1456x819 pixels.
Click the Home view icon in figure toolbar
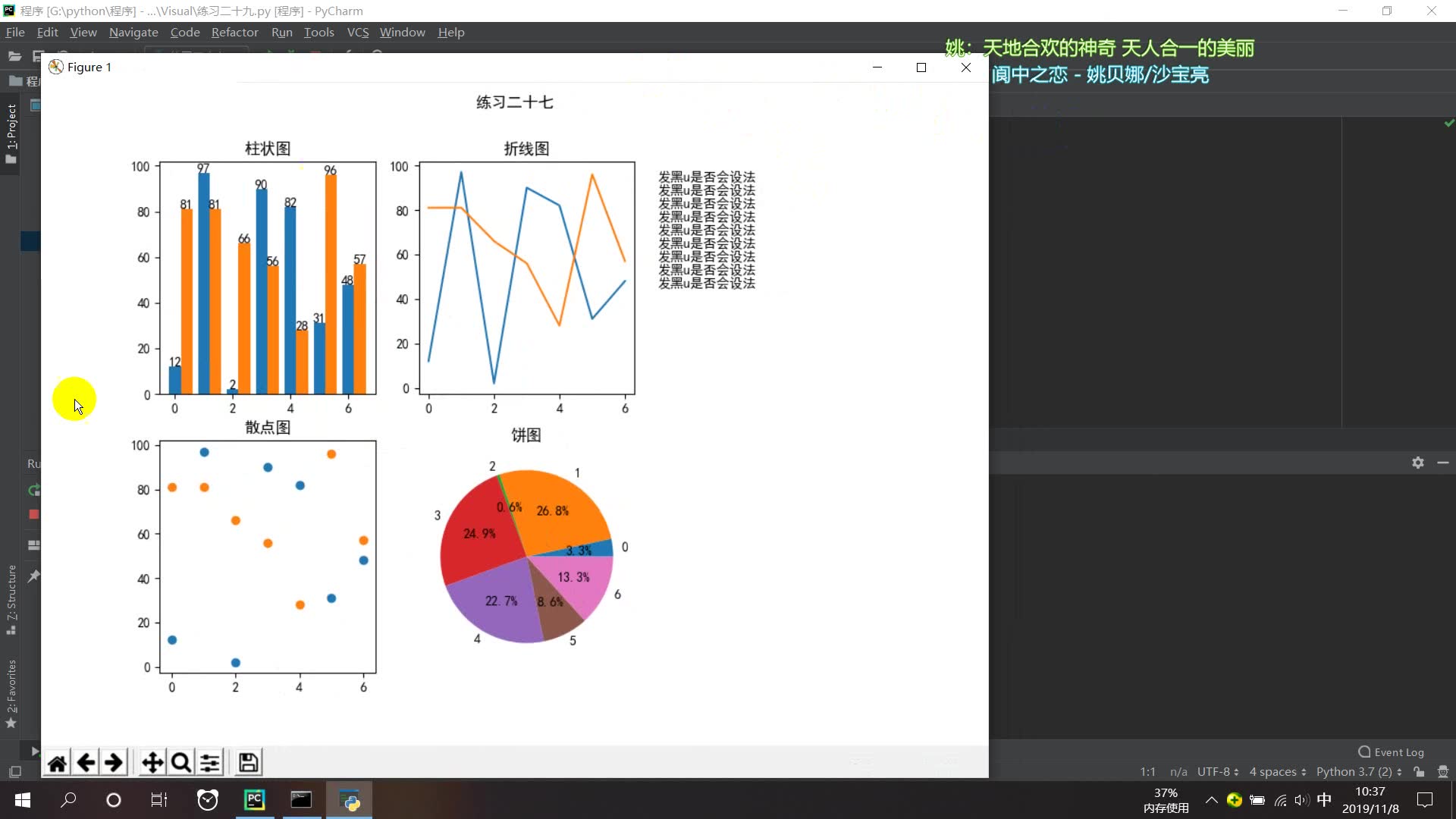(x=57, y=762)
